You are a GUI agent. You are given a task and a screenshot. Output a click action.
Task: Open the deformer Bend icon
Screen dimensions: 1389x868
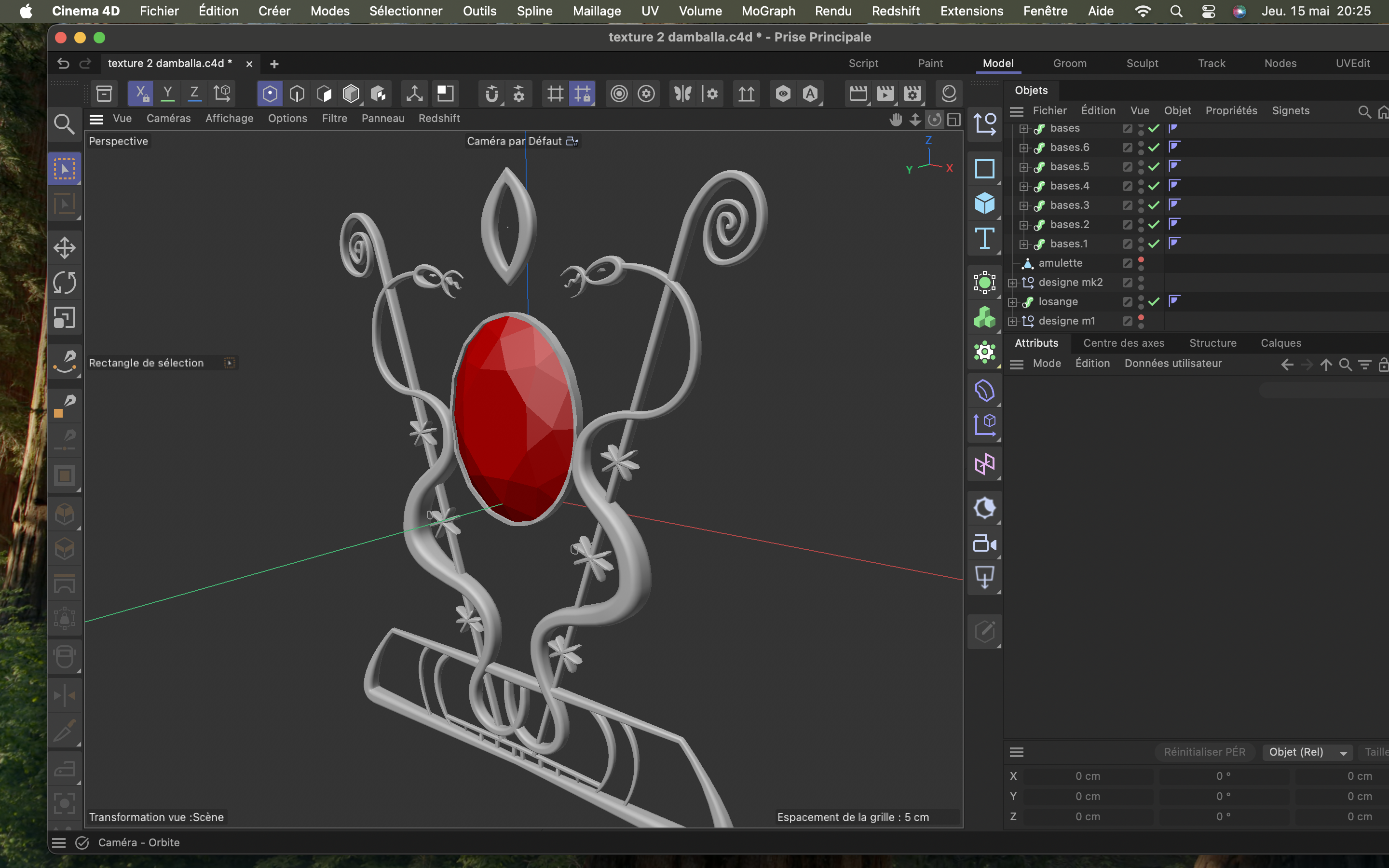[x=985, y=391]
